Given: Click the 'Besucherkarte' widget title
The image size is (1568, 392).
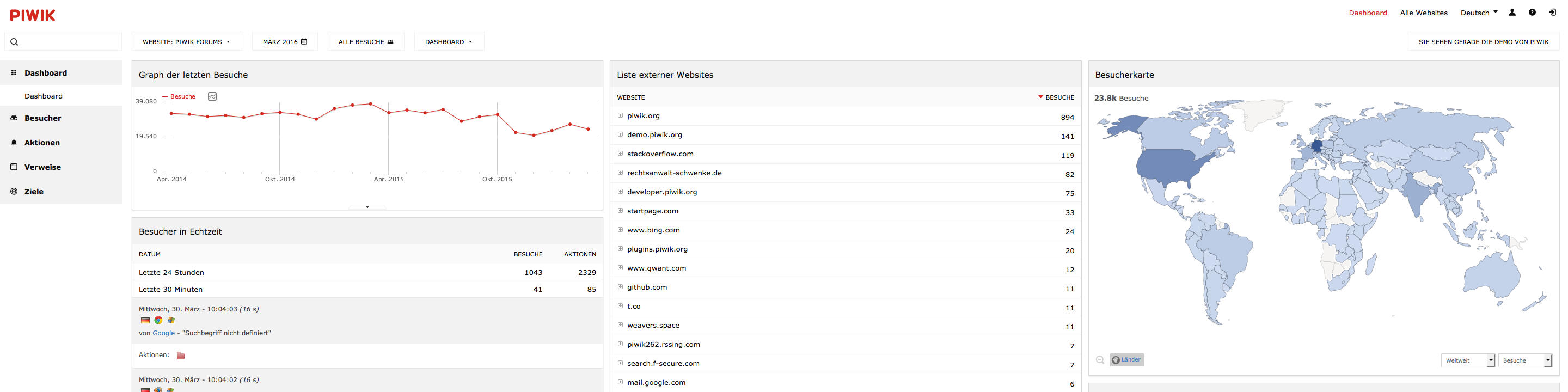Looking at the screenshot, I should (x=1124, y=75).
